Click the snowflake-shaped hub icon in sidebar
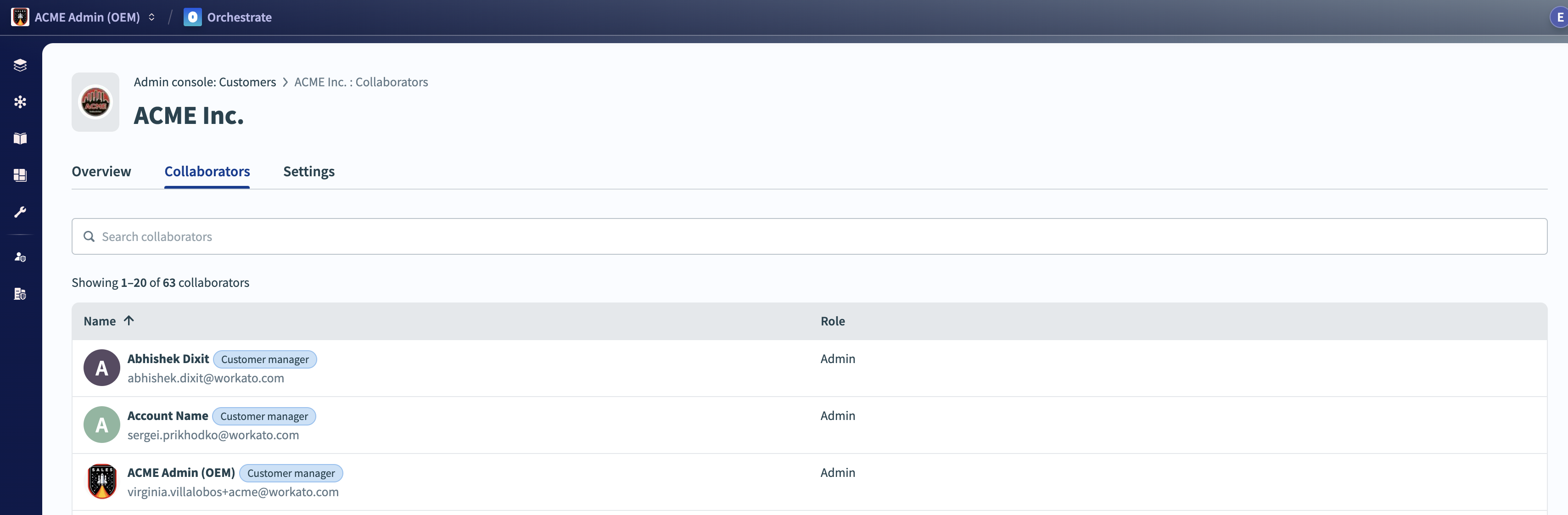The width and height of the screenshot is (1568, 515). pos(20,101)
